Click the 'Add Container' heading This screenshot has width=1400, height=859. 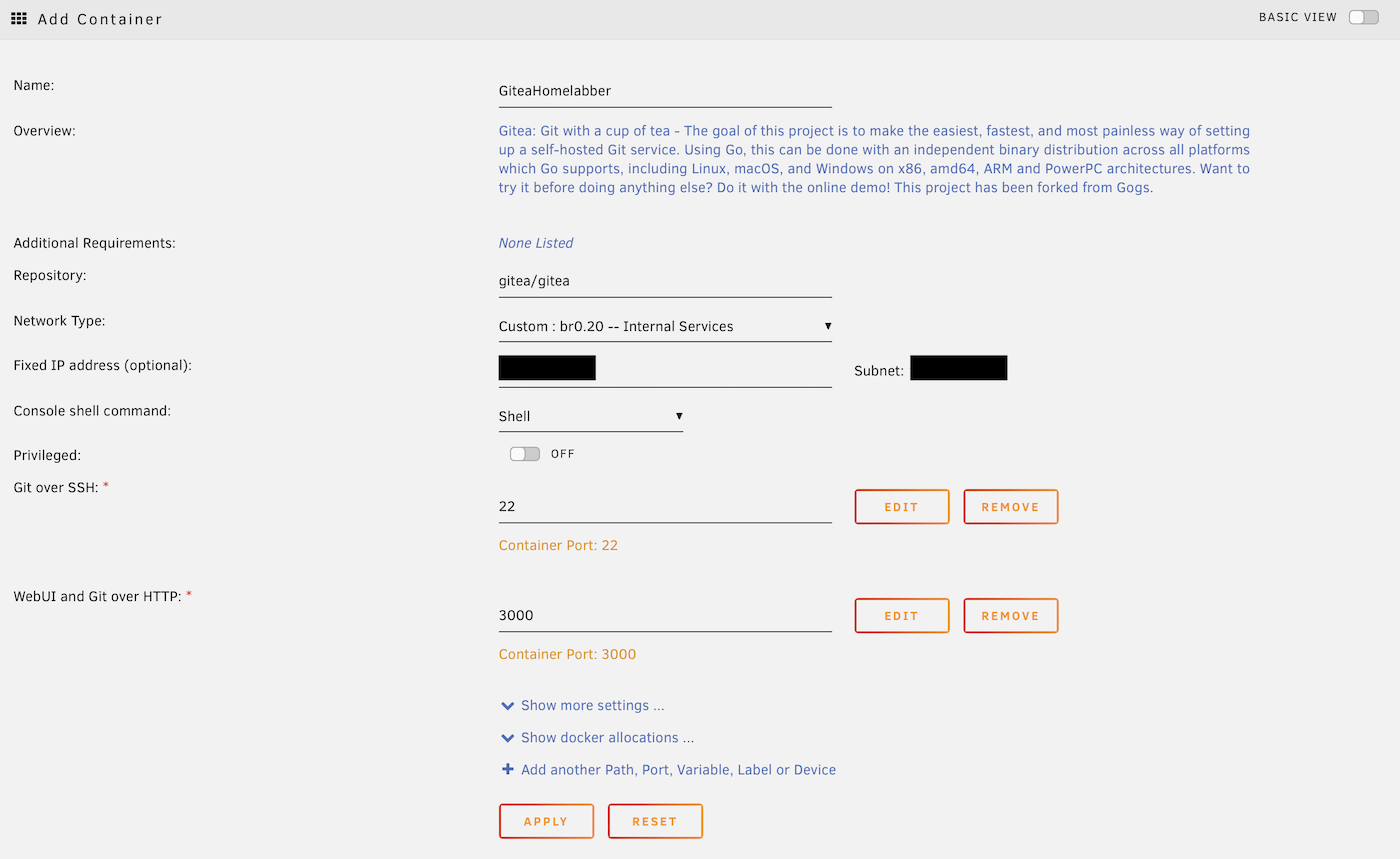tap(100, 19)
